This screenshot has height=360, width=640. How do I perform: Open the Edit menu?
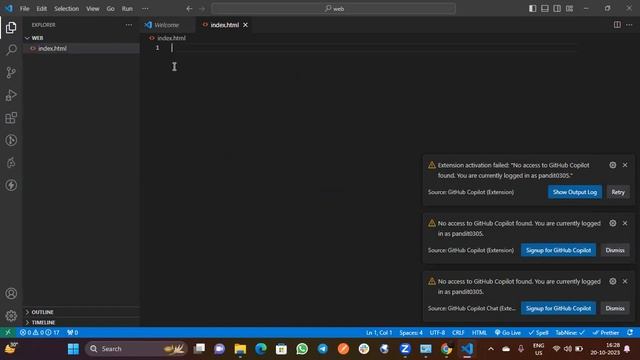42,9
